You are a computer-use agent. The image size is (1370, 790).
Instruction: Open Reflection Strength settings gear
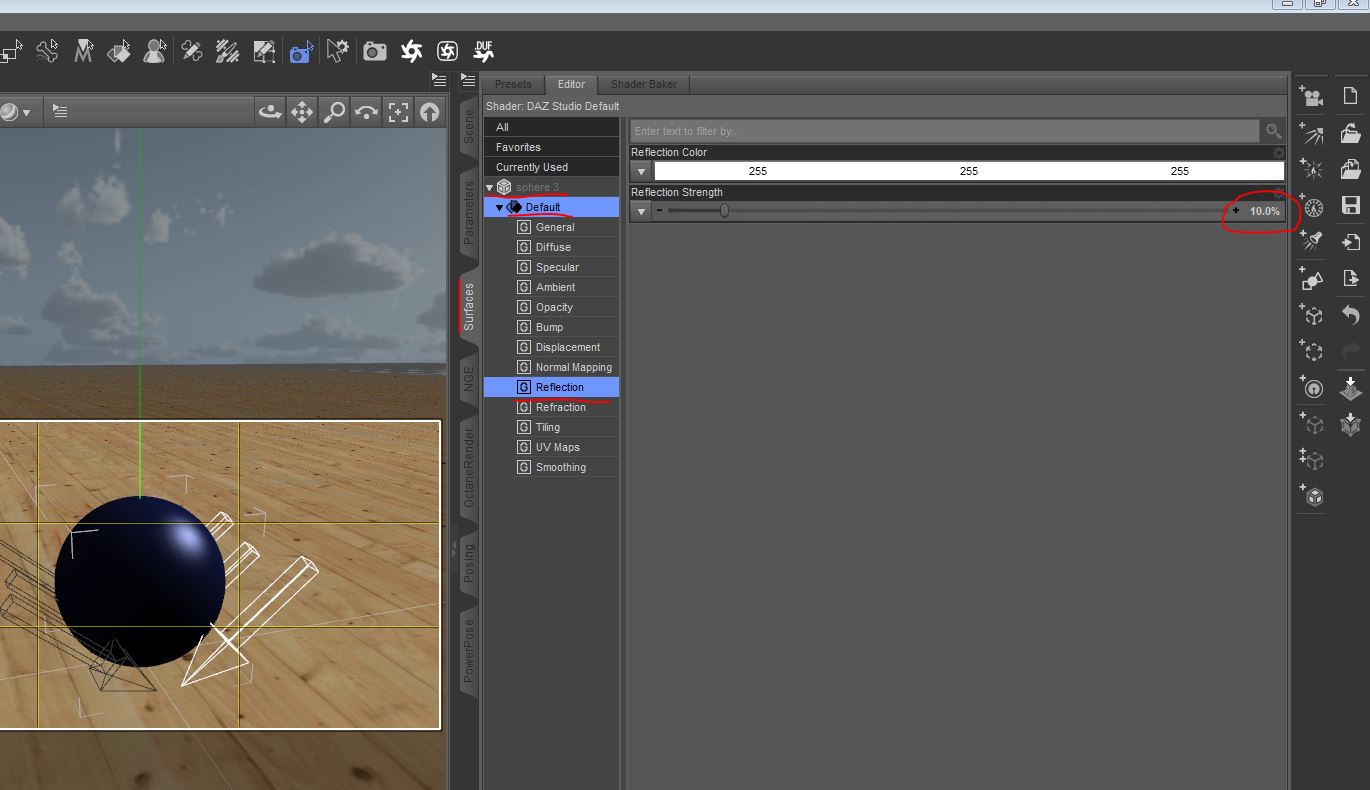point(1278,192)
